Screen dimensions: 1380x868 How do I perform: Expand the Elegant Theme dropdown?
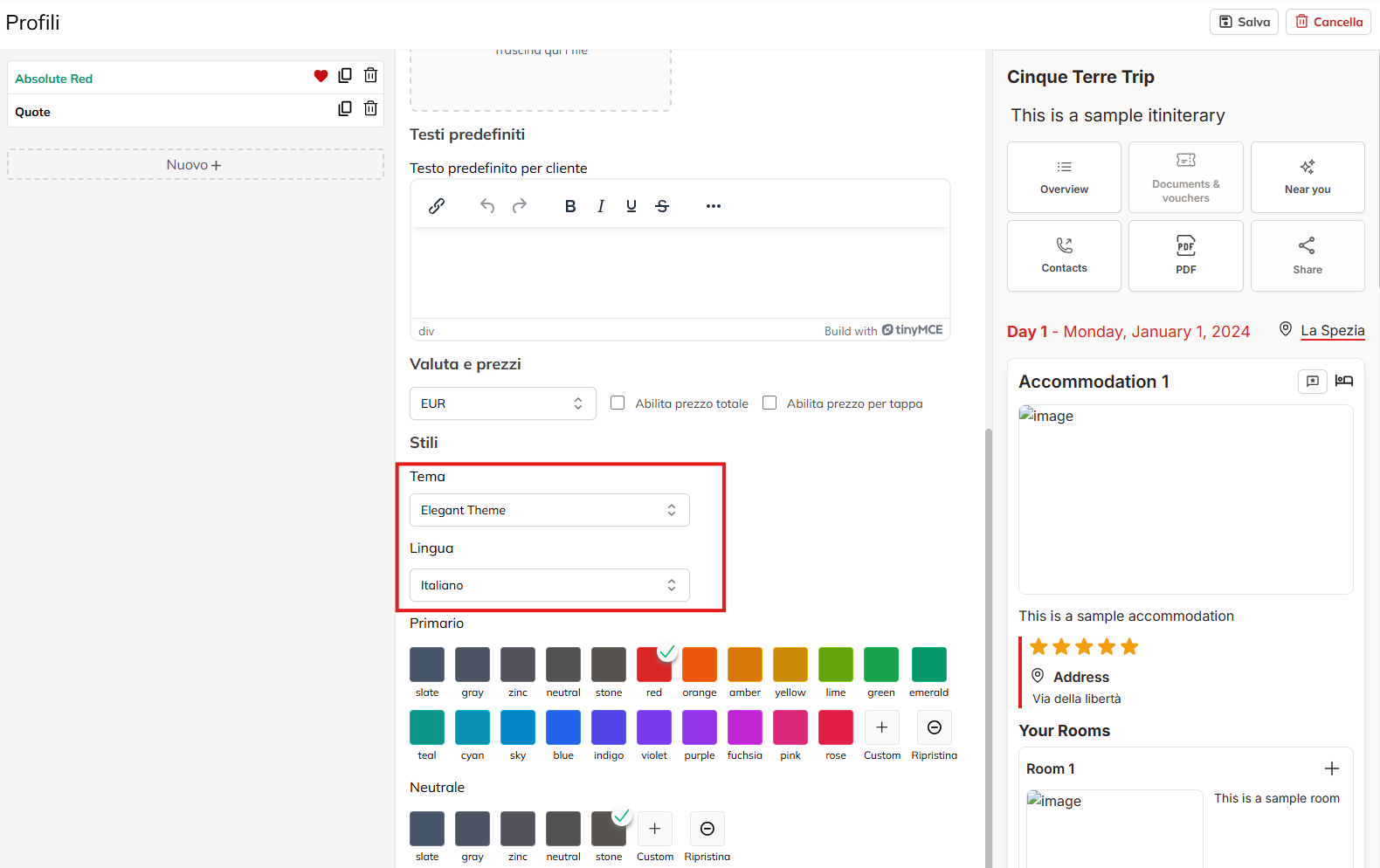[549, 510]
